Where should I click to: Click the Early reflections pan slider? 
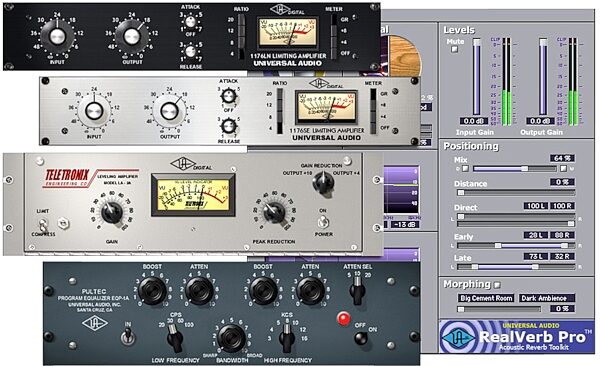click(x=516, y=245)
